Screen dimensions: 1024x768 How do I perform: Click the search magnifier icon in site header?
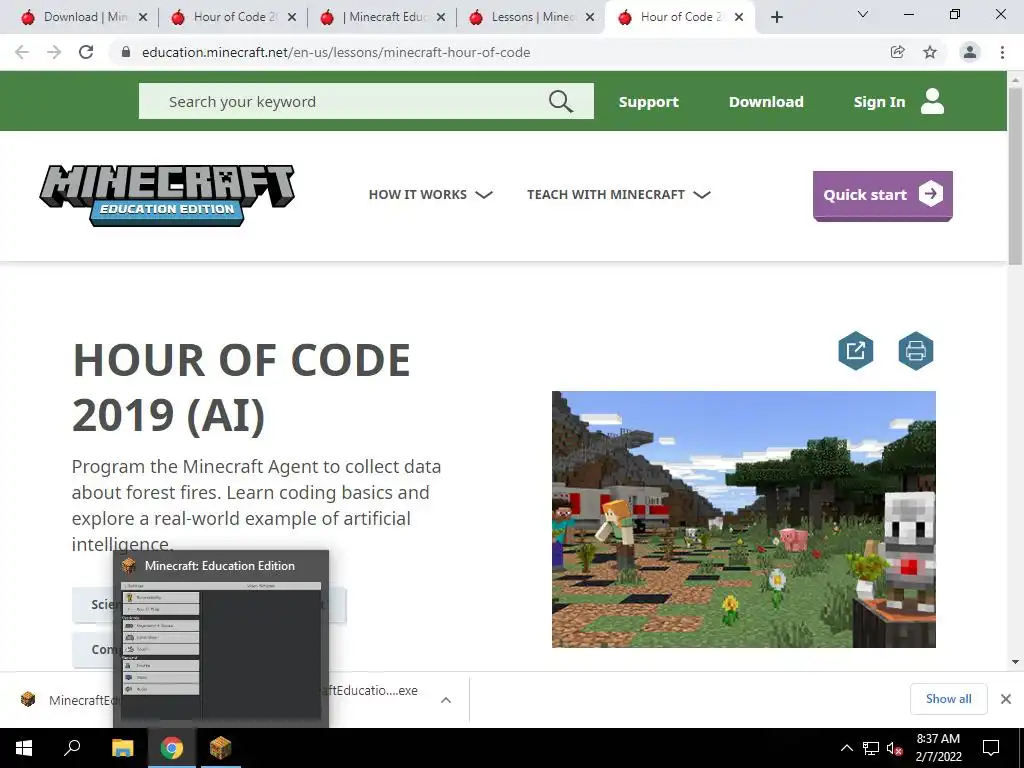coord(560,101)
